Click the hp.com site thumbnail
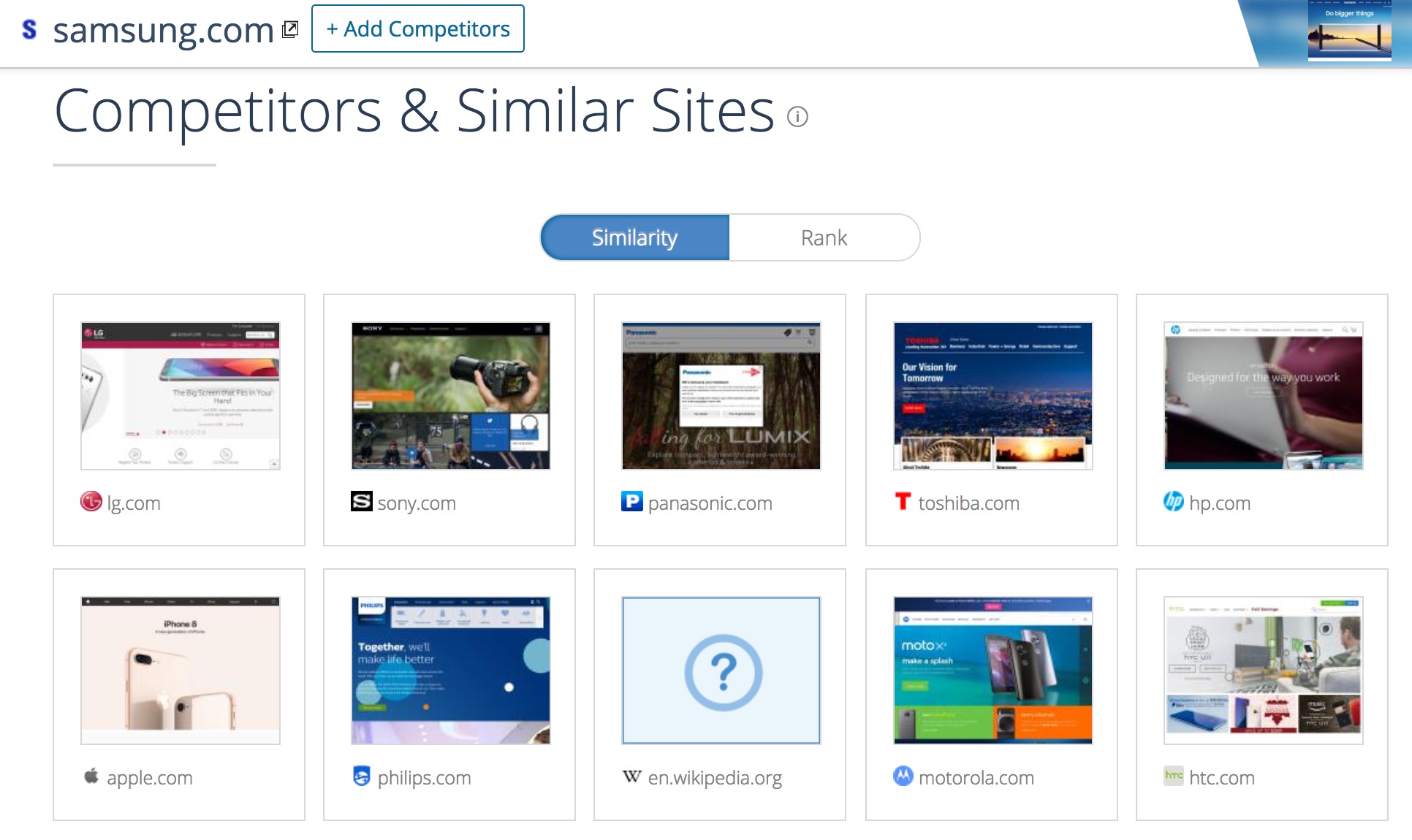This screenshot has height=840, width=1412. tap(1264, 396)
